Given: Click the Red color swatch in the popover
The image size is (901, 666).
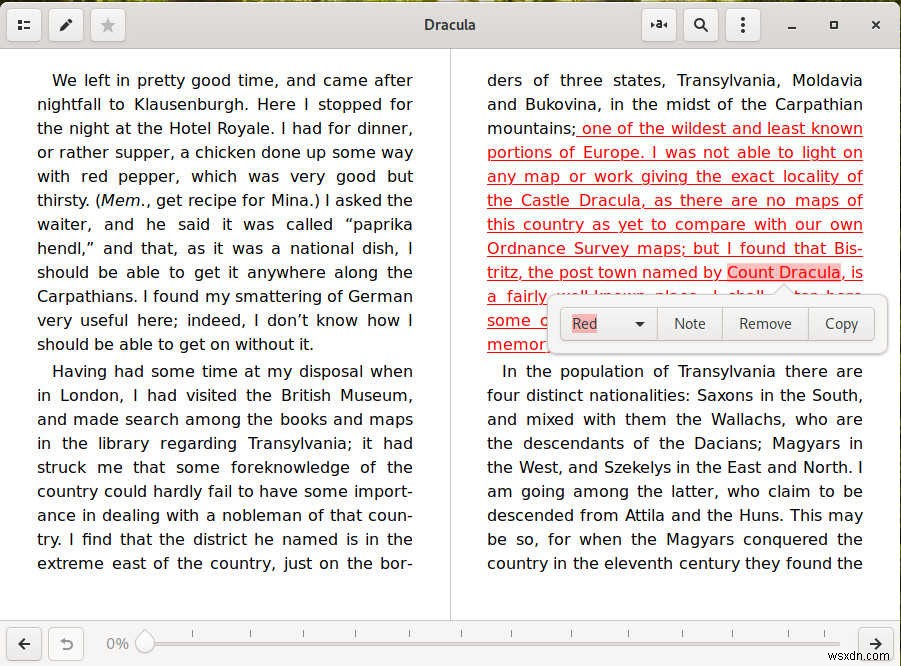Looking at the screenshot, I should pos(584,323).
